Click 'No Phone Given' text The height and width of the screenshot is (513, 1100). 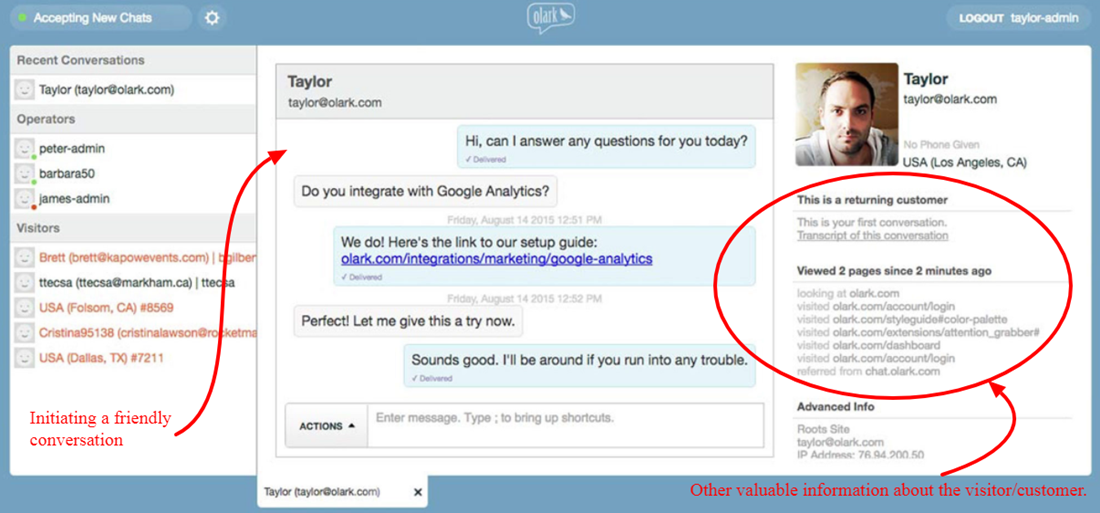[x=941, y=145]
